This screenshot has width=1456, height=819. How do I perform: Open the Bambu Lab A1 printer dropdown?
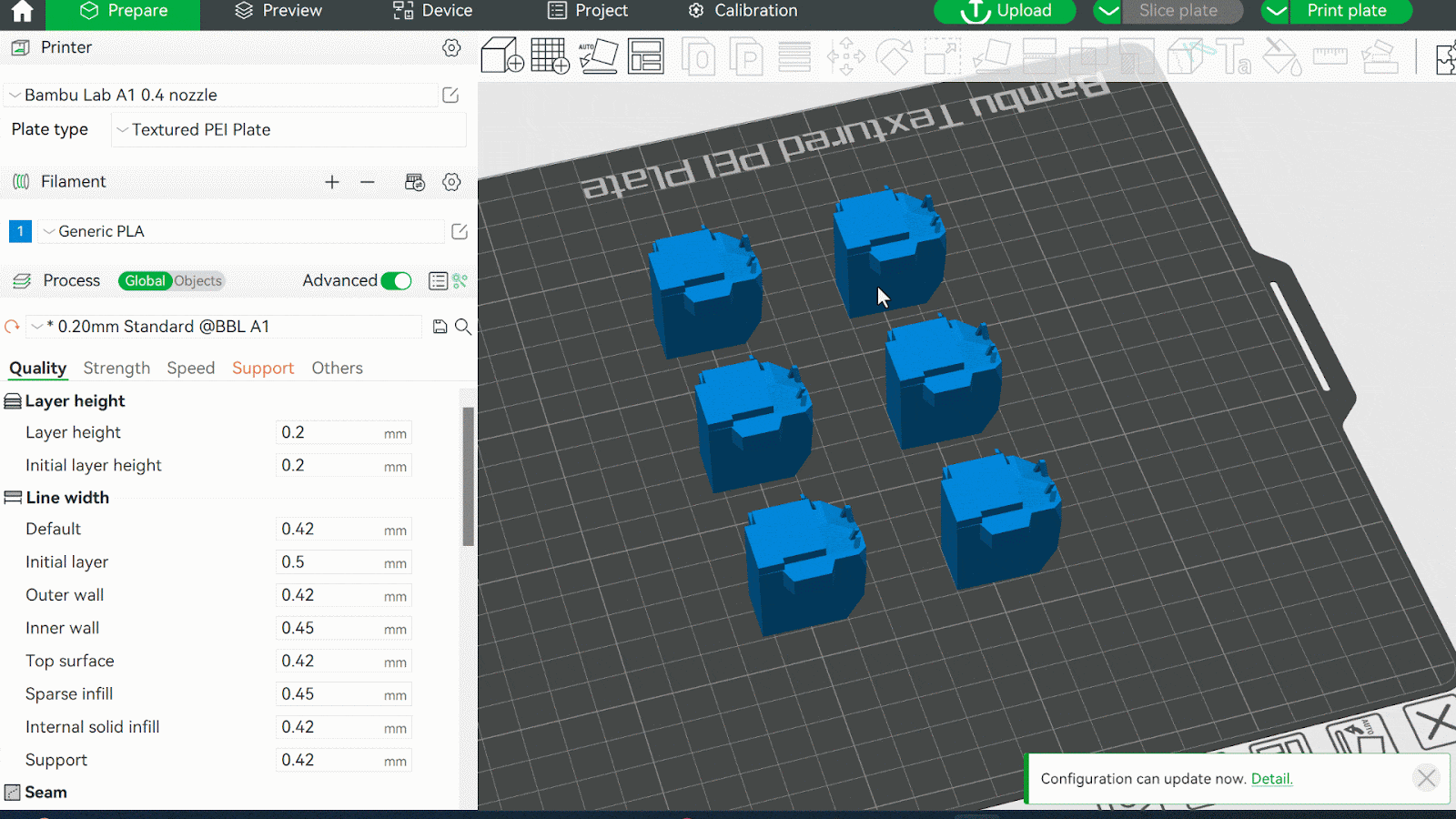click(x=223, y=96)
